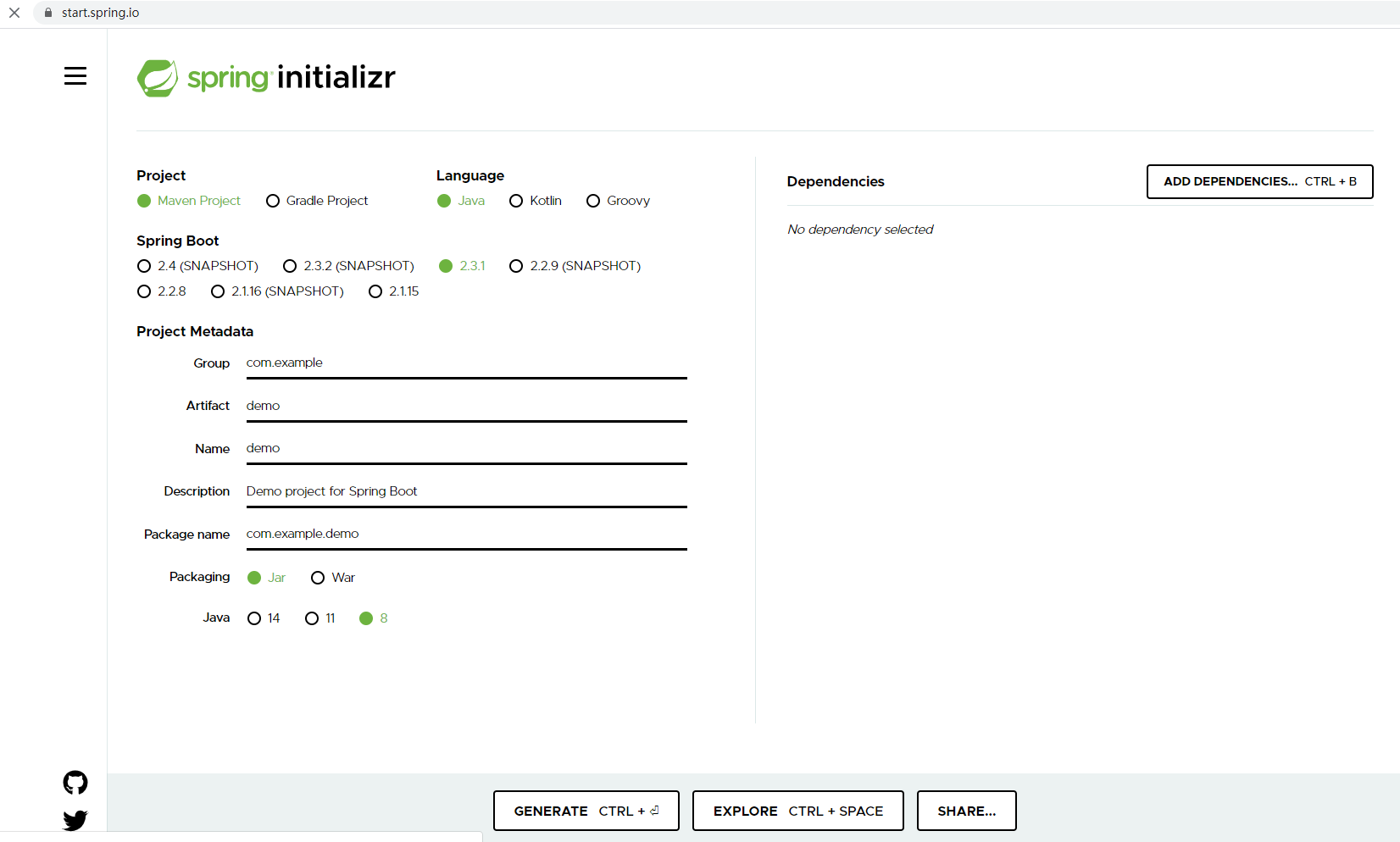The height and width of the screenshot is (842, 1400).
Task: Select Java version 14
Action: [254, 618]
